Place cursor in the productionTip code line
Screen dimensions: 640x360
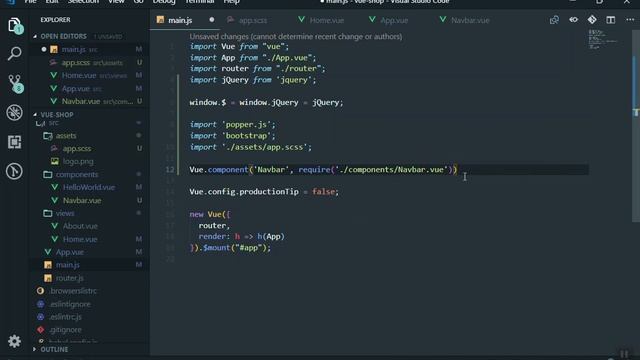click(x=264, y=192)
